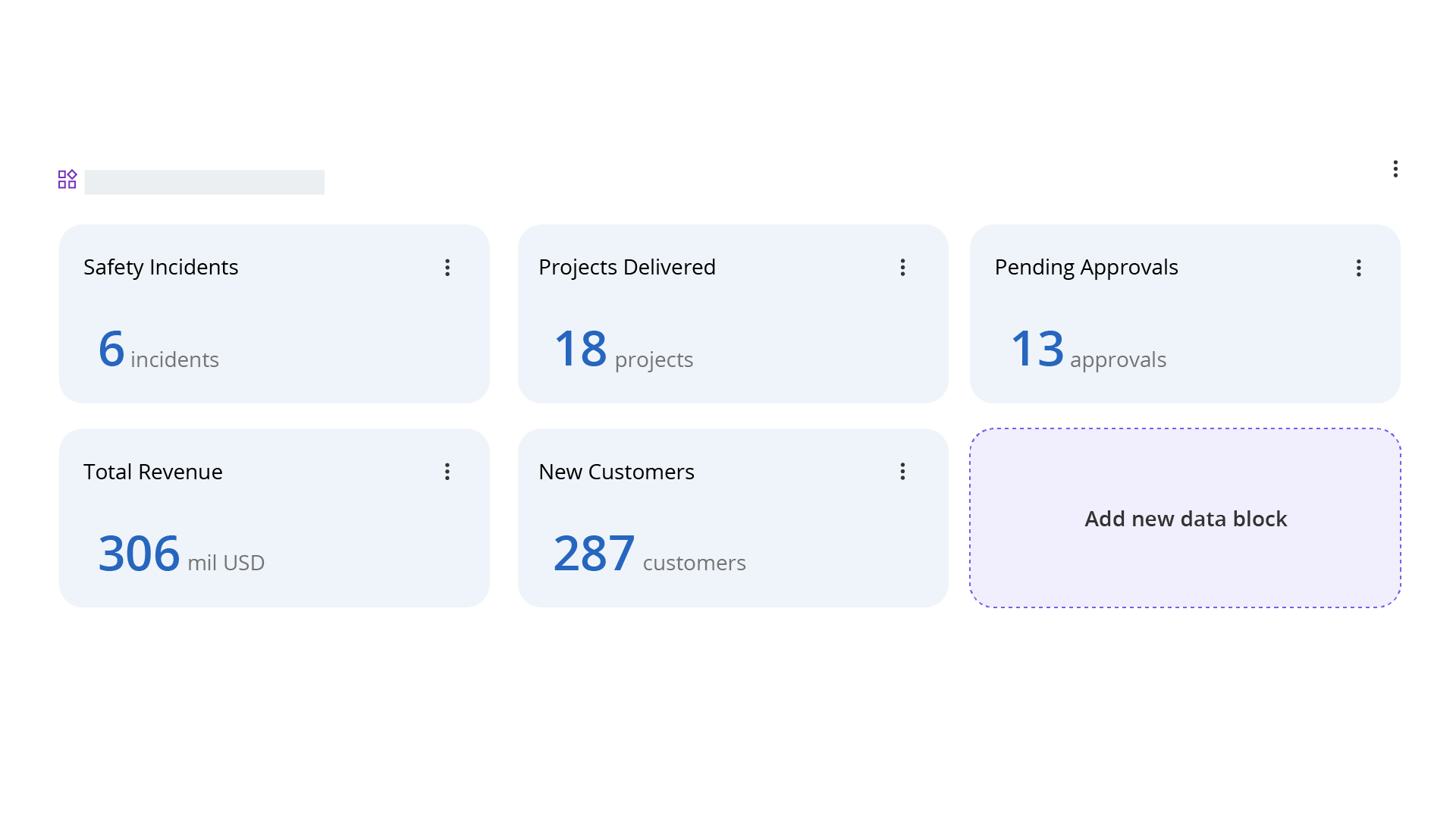Open Pending Approvals kebab menu
This screenshot has height=819, width=1456.
1358,268
